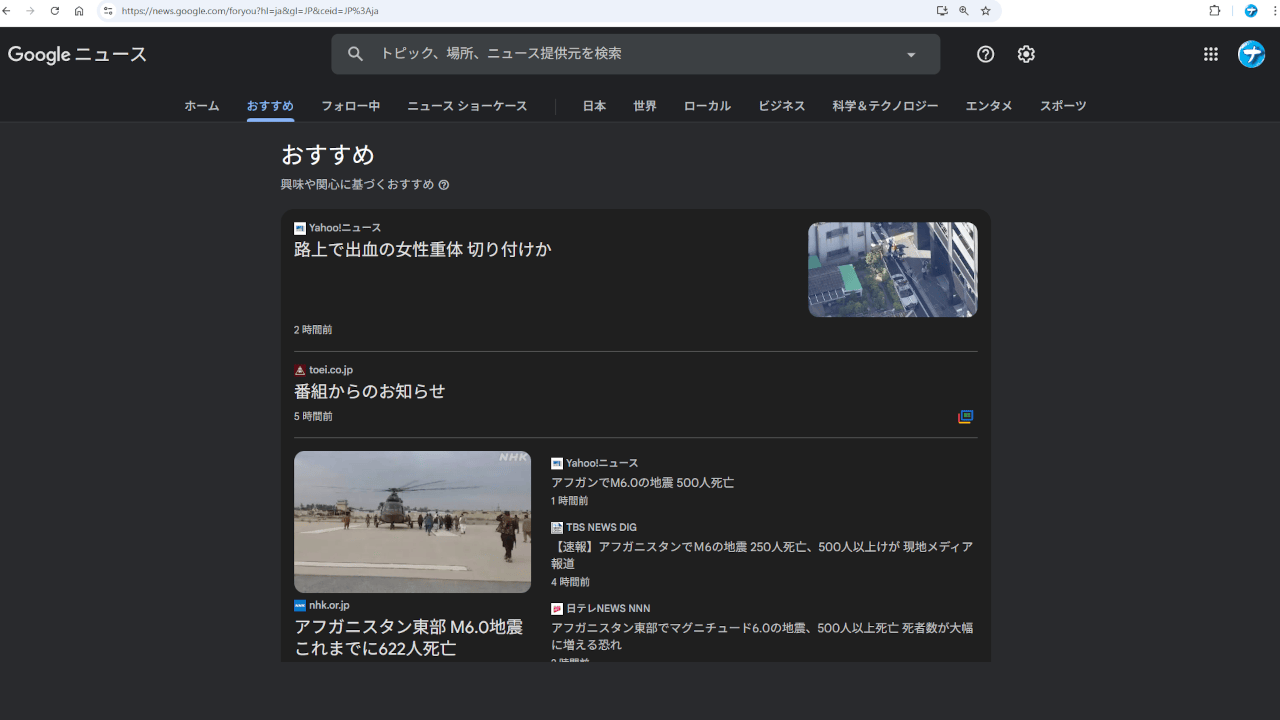Open site info icon in address bar
The width and height of the screenshot is (1280, 720).
pos(108,11)
